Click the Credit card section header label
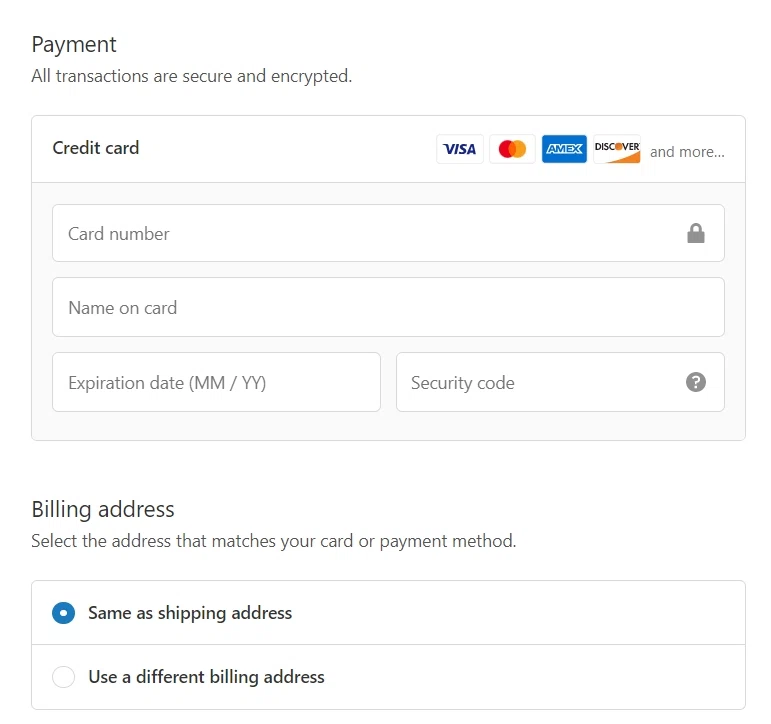This screenshot has height=724, width=771. [96, 148]
